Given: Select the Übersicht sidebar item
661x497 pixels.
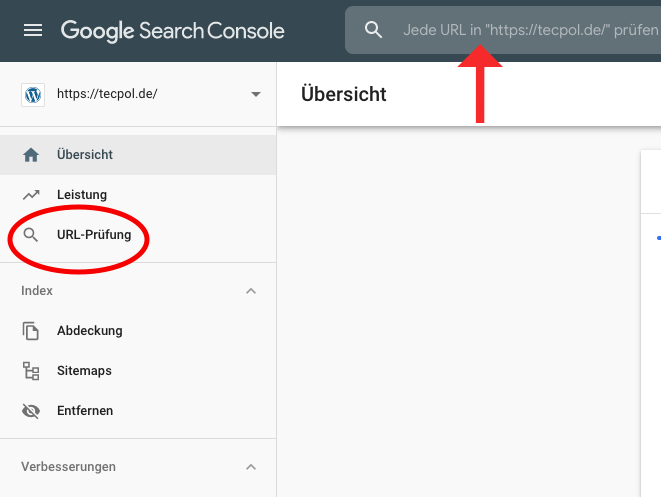Looking at the screenshot, I should 138,155.
